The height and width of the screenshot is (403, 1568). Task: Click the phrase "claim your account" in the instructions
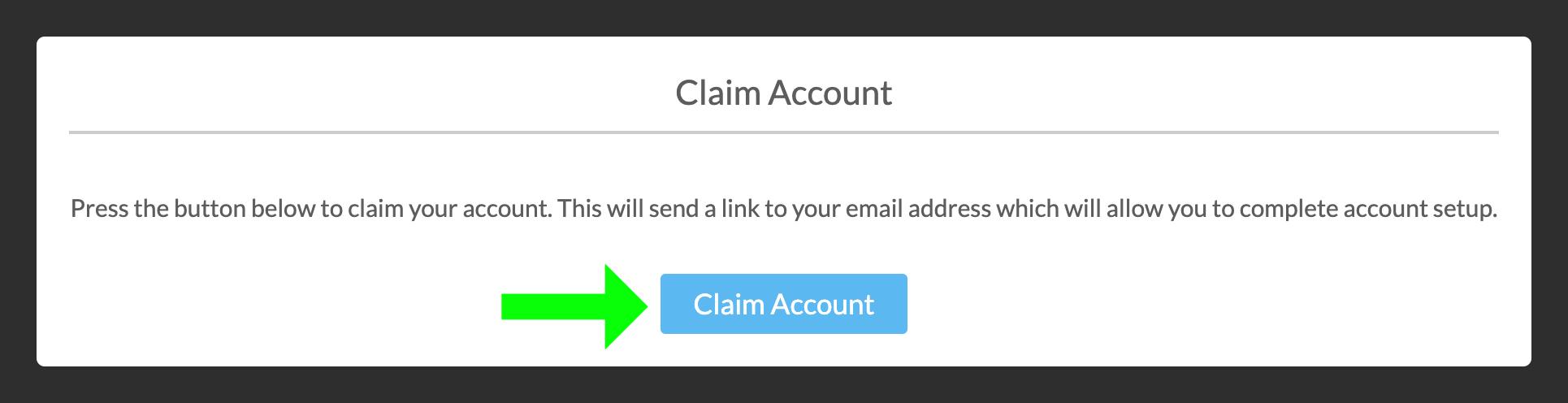[449, 209]
